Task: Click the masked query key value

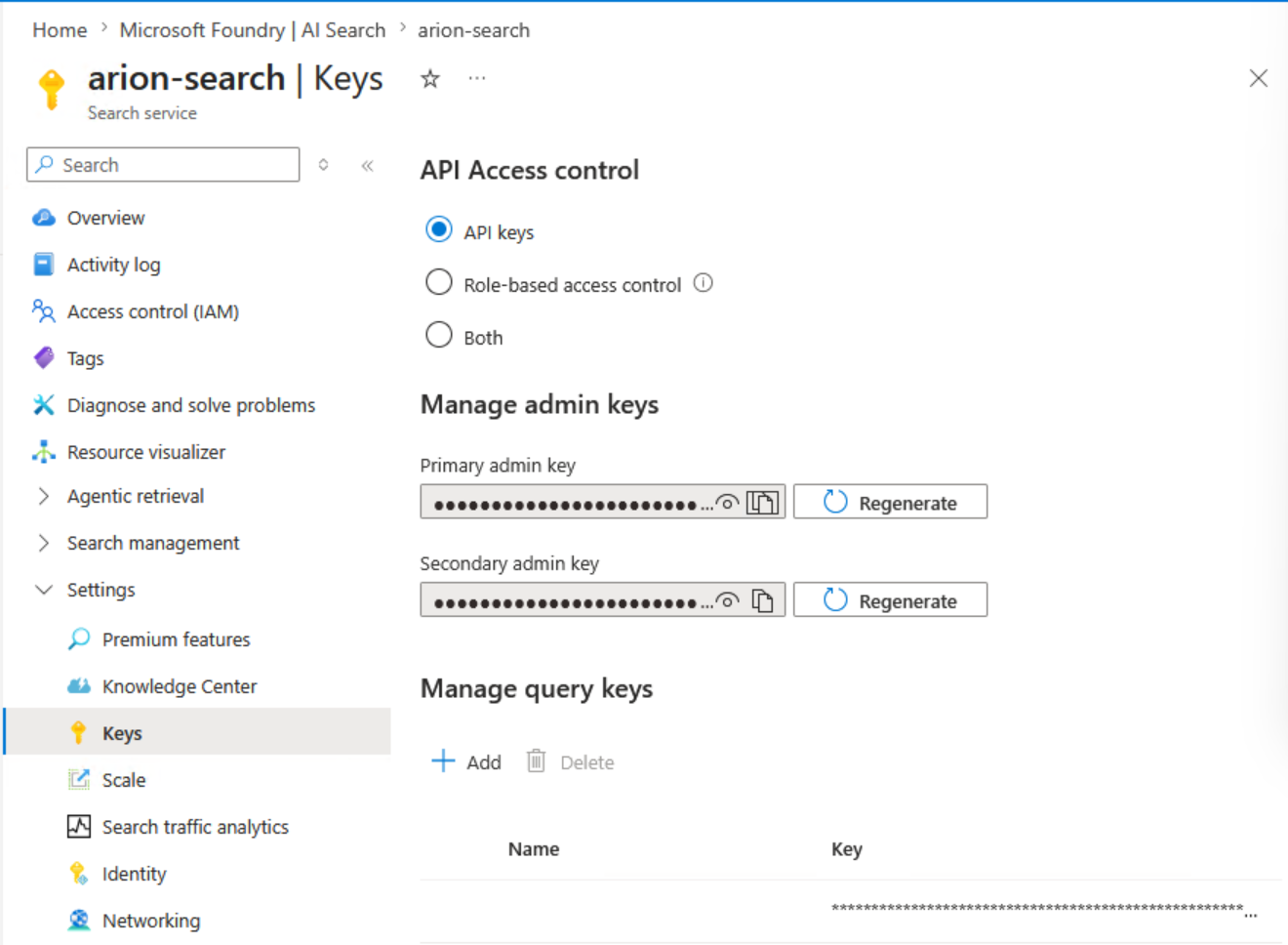Action: coord(1044,910)
